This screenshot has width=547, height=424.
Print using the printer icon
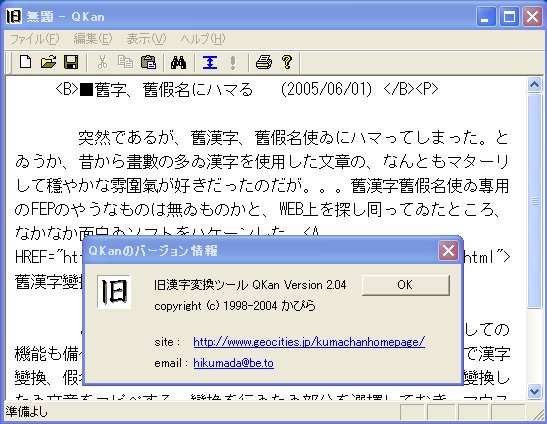(x=264, y=62)
